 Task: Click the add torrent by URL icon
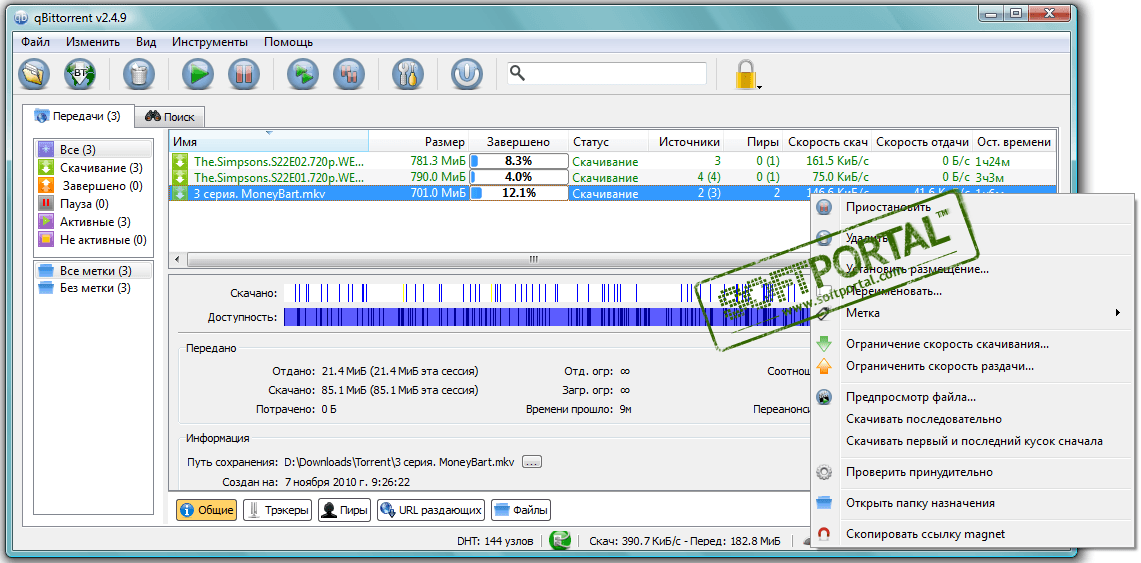80,73
